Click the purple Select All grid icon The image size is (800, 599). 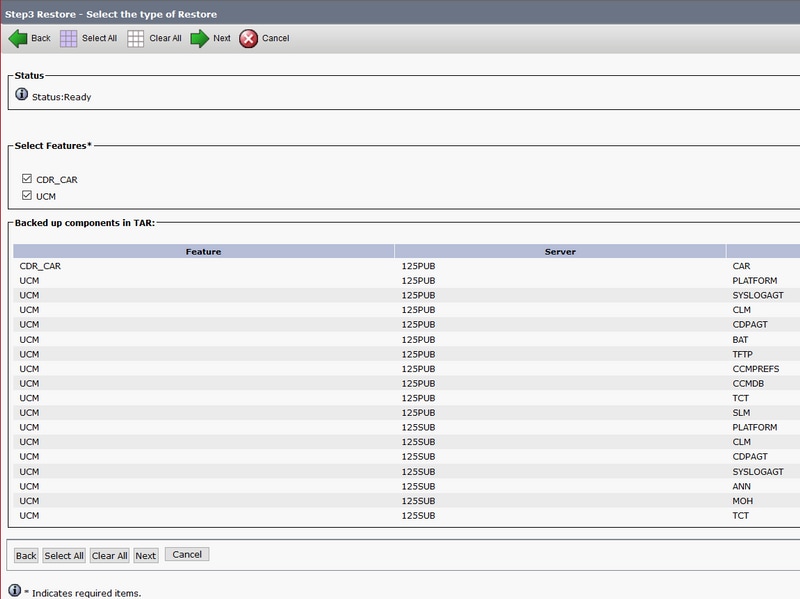(x=68, y=39)
